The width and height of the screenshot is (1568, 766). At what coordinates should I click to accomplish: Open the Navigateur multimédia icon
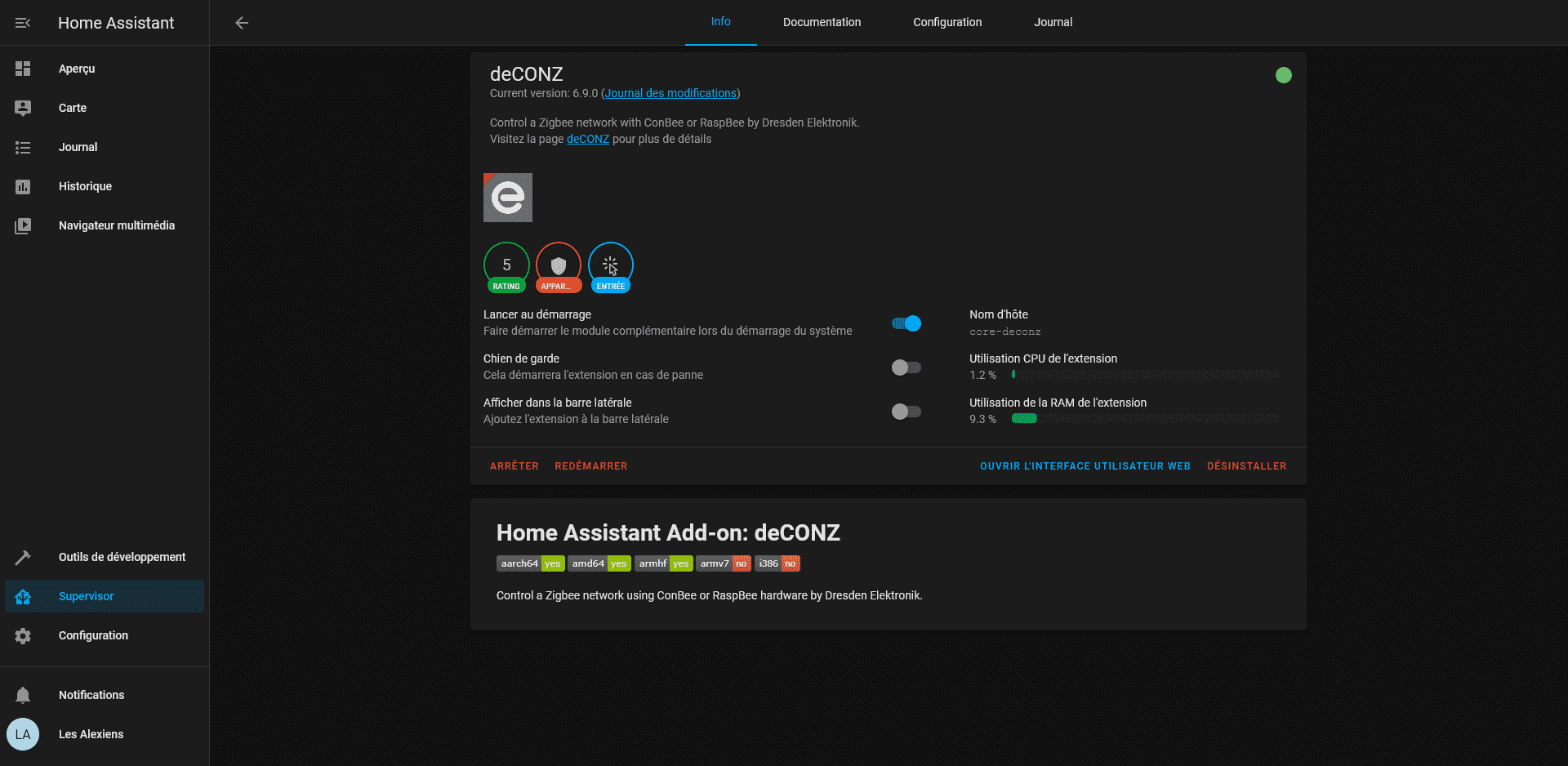tap(23, 225)
